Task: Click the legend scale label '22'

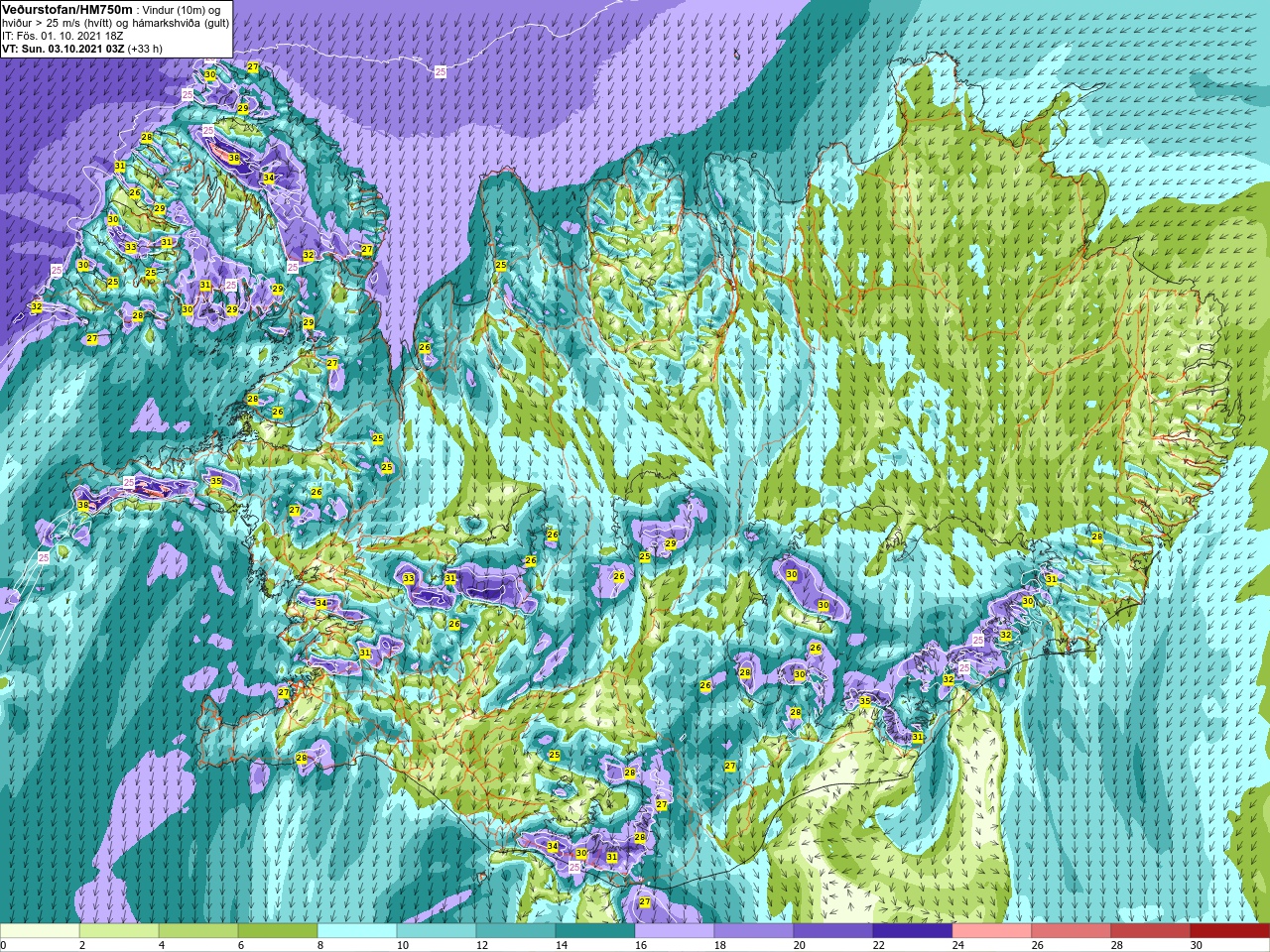Action: [879, 945]
